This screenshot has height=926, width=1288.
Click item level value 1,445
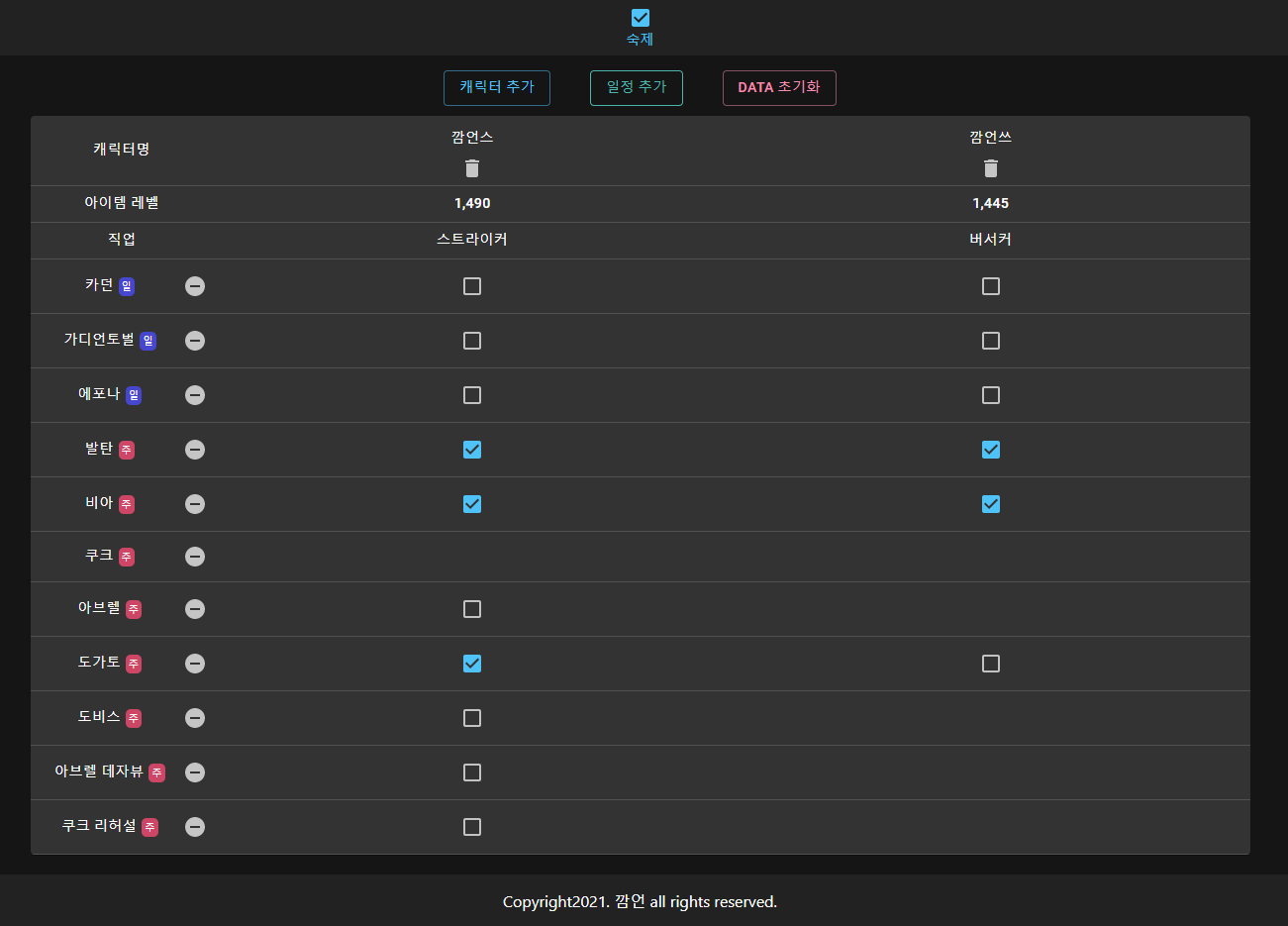click(x=991, y=203)
